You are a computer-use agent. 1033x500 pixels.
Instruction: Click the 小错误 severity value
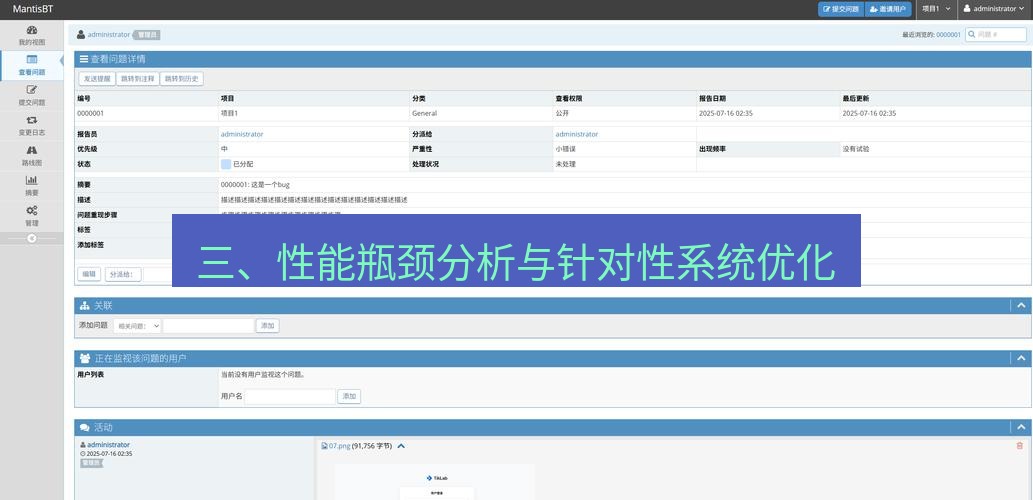tap(565, 149)
